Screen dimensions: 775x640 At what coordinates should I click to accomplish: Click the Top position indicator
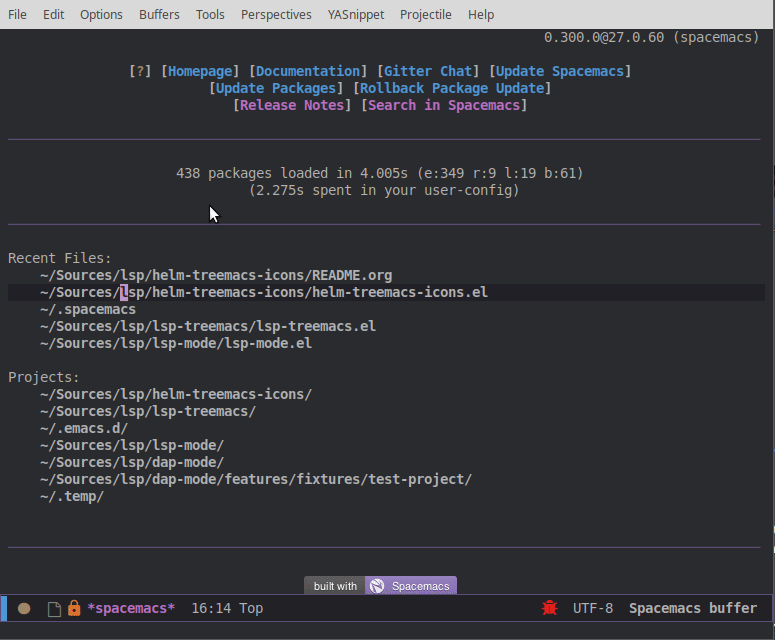pyautogui.click(x=251, y=608)
